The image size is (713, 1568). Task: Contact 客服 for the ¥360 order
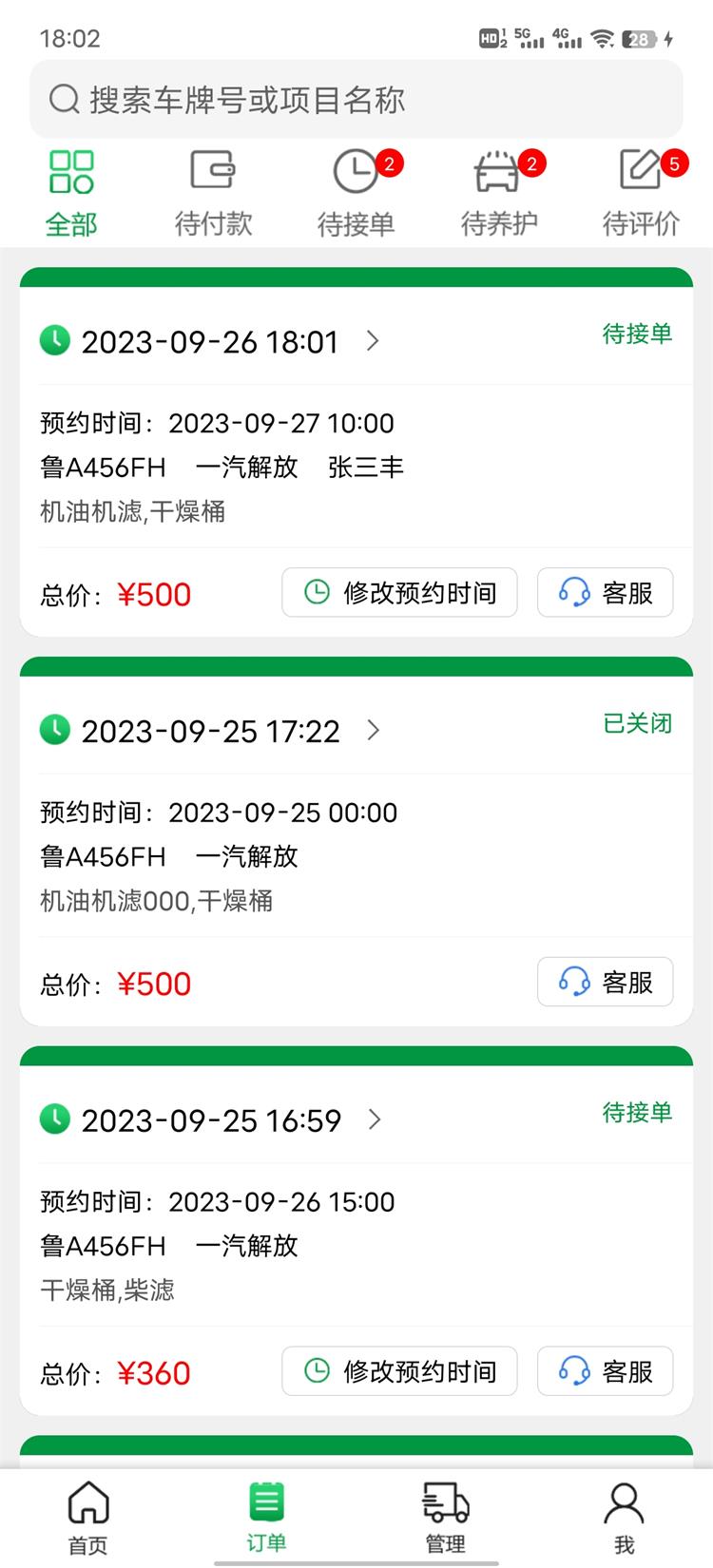pos(606,1371)
